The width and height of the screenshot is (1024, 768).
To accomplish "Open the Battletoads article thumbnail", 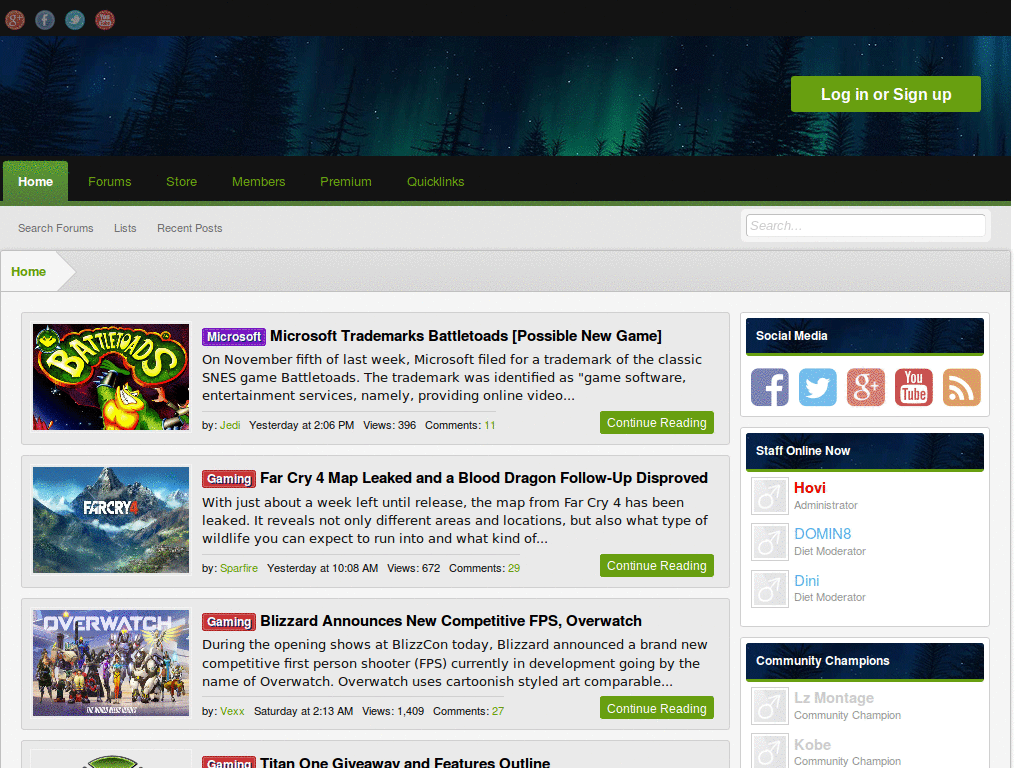I will point(111,377).
